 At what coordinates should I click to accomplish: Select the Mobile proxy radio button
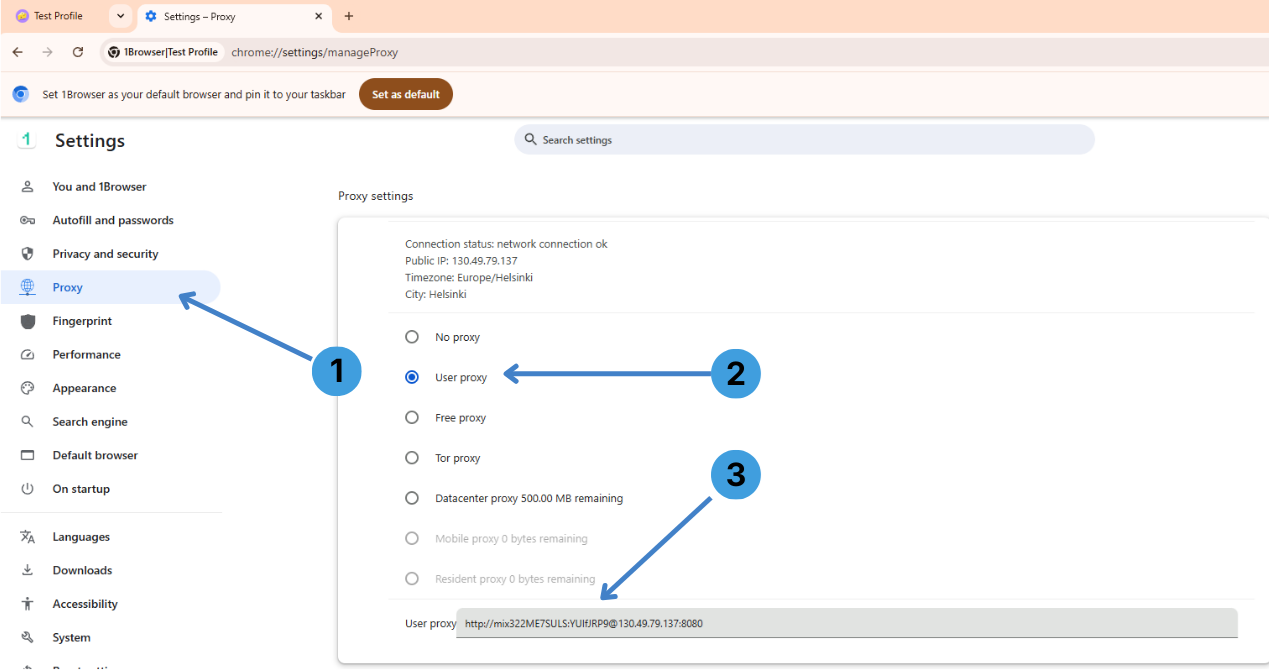click(x=412, y=538)
